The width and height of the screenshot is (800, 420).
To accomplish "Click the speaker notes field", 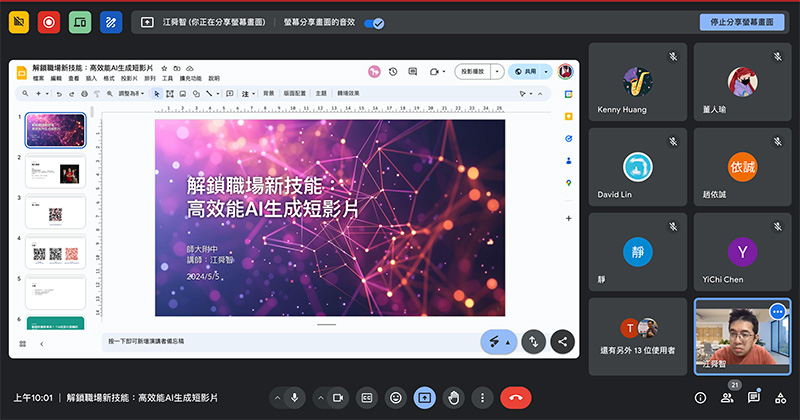I will [x=291, y=341].
